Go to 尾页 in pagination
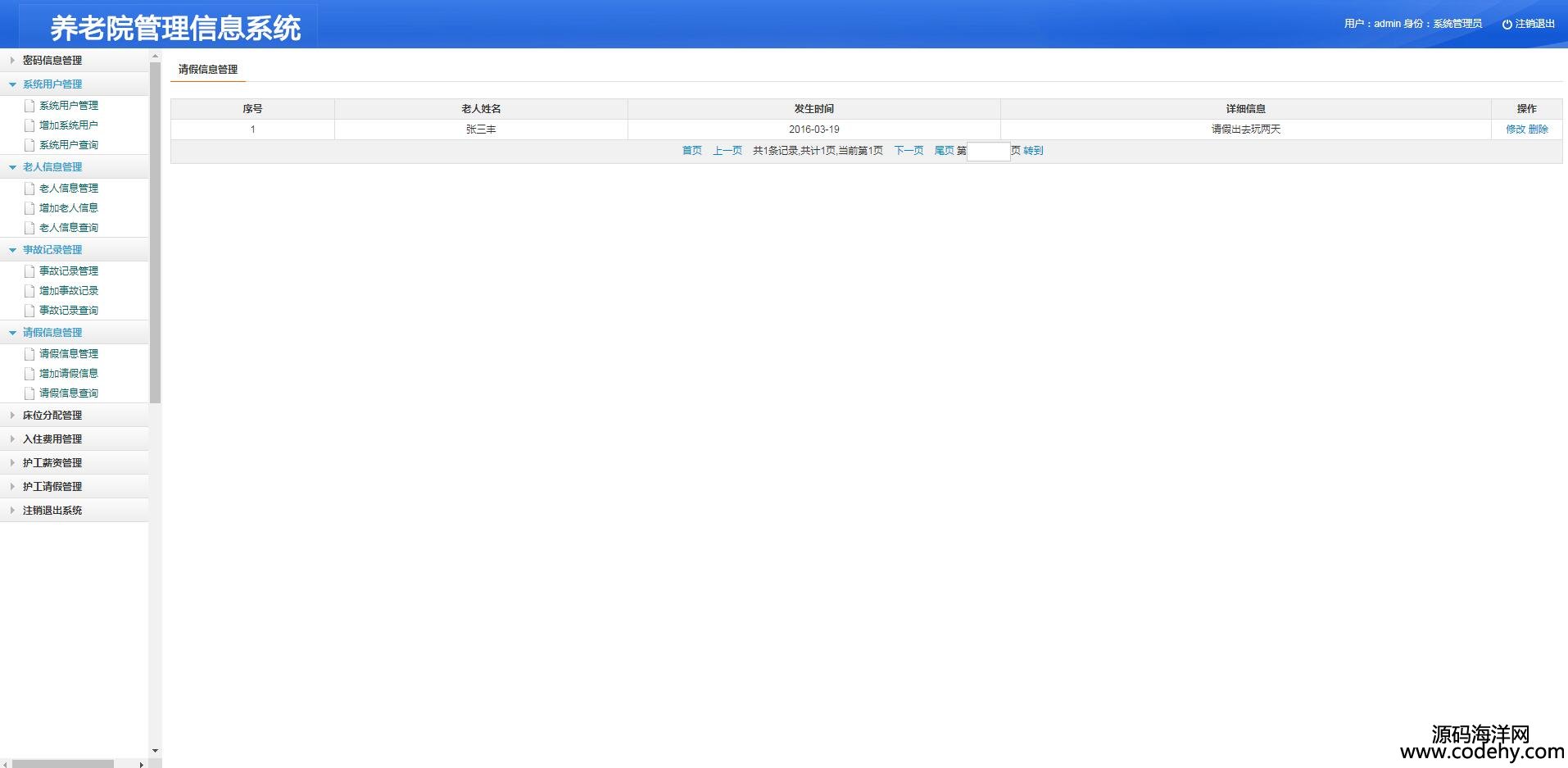The image size is (1568, 768). pos(945,151)
